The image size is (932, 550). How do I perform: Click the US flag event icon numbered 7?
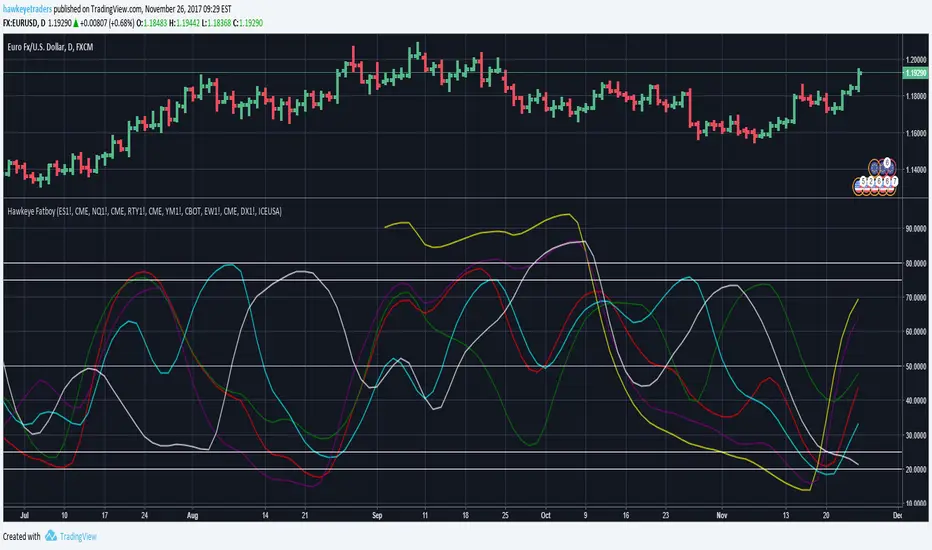pyautogui.click(x=891, y=186)
